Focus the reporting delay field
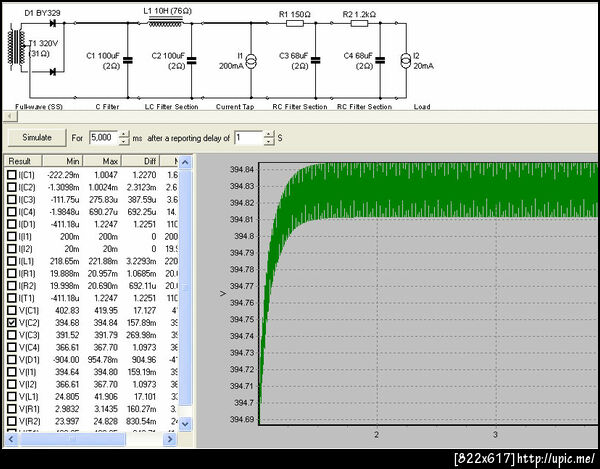 tap(249, 138)
